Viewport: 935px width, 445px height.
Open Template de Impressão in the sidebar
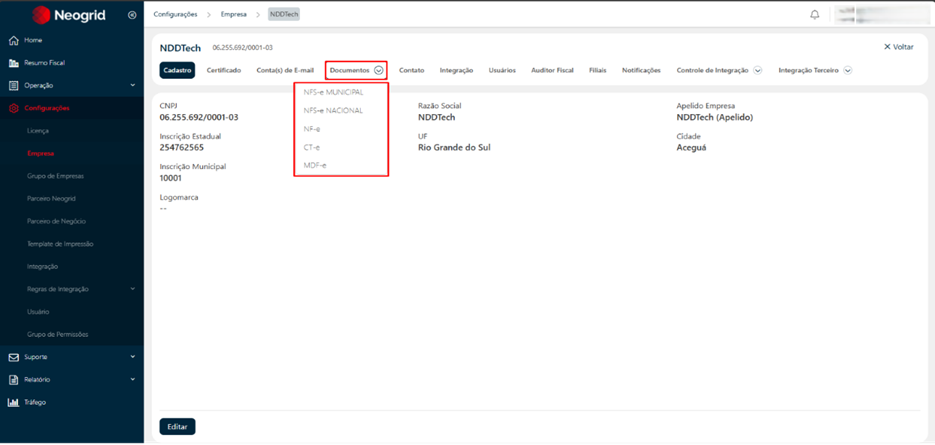click(x=60, y=243)
